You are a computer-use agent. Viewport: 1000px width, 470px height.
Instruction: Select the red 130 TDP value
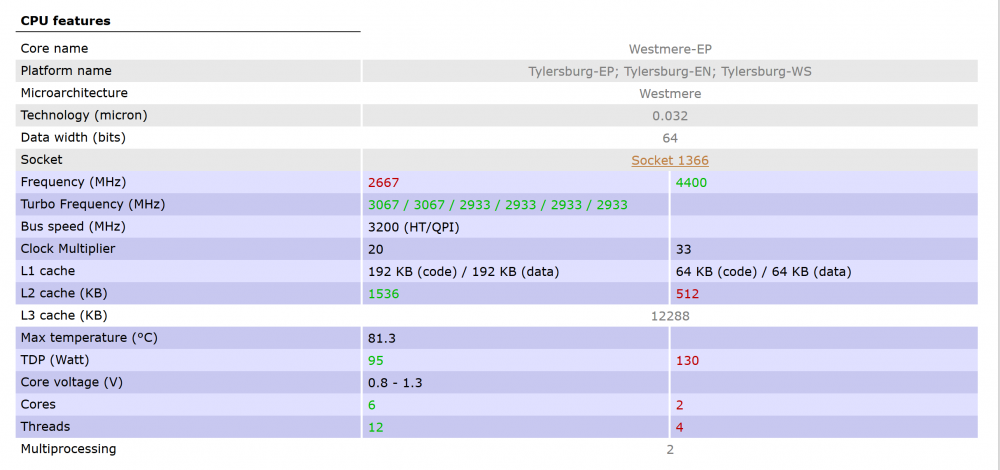(x=687, y=360)
